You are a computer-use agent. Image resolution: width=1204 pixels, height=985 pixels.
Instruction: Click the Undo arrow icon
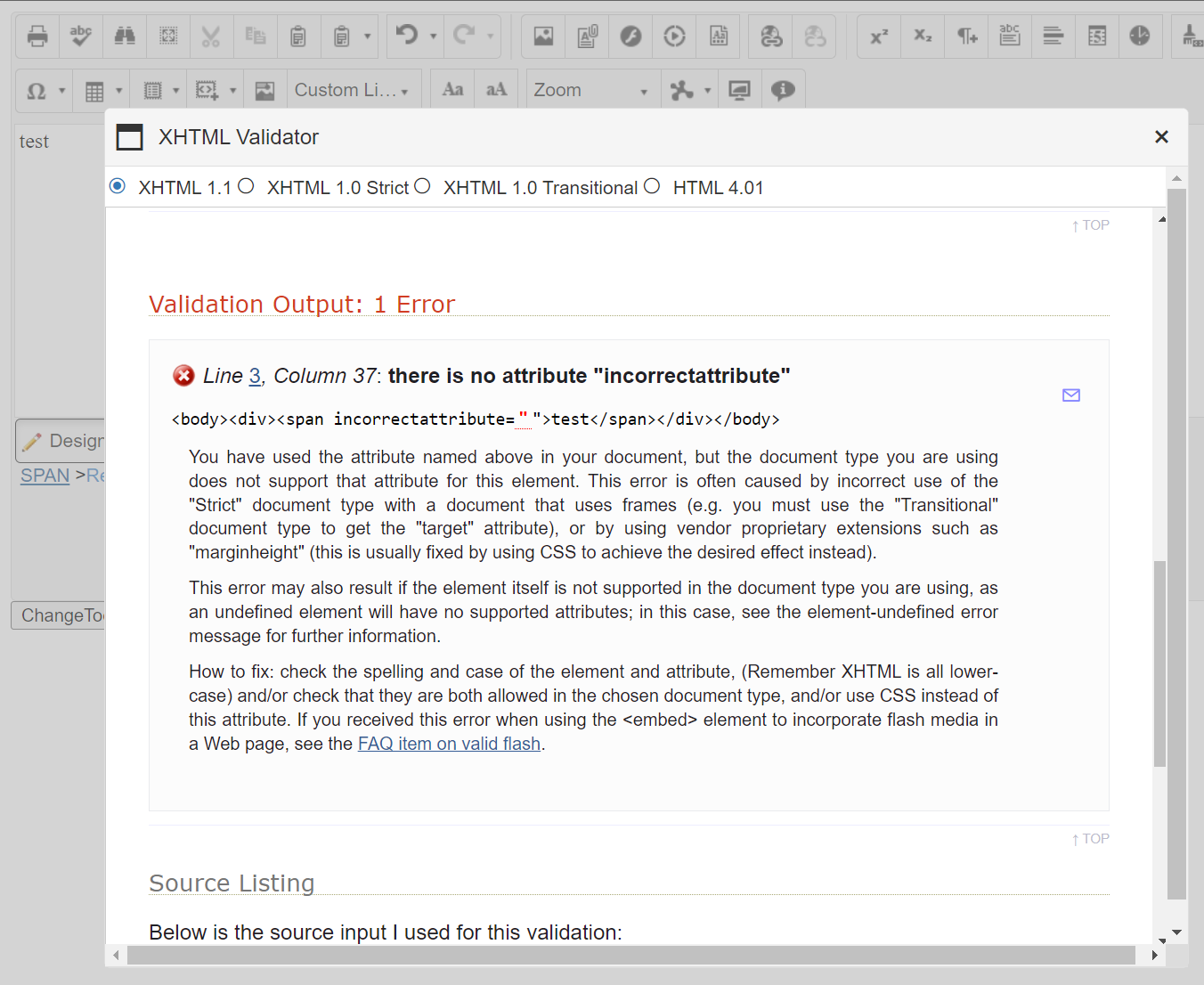(x=407, y=36)
